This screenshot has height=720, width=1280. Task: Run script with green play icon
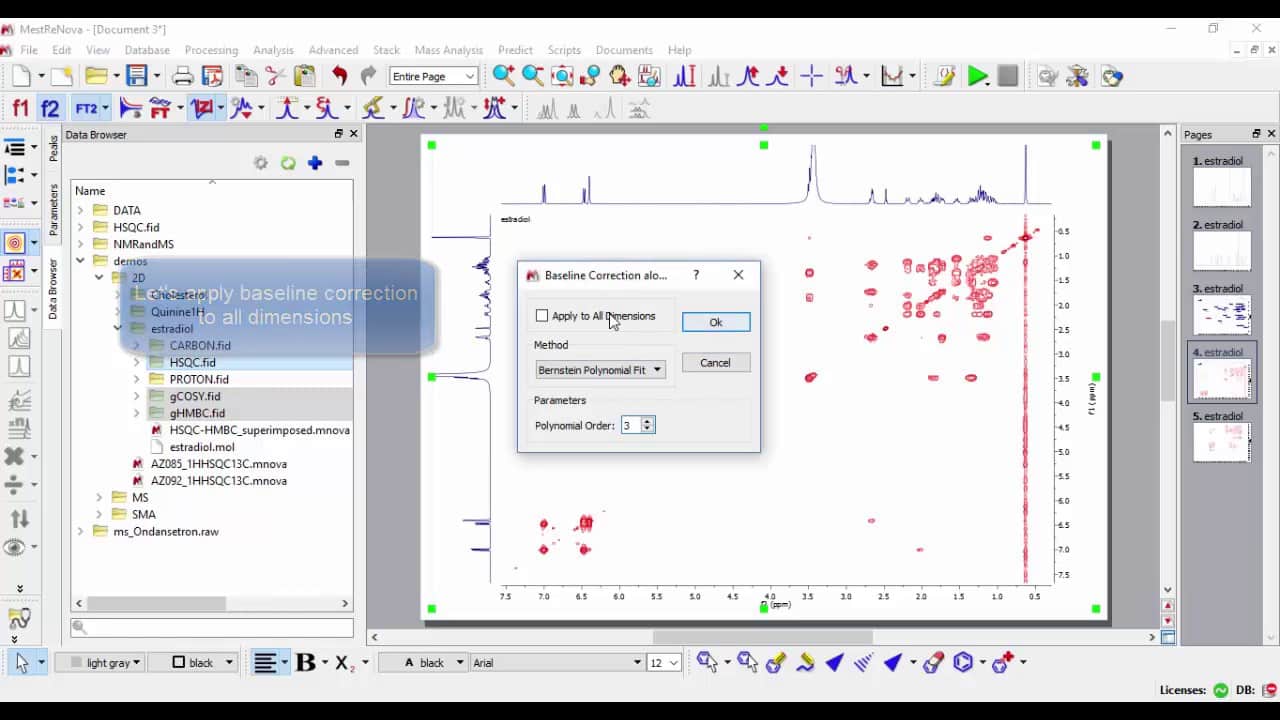[x=978, y=76]
